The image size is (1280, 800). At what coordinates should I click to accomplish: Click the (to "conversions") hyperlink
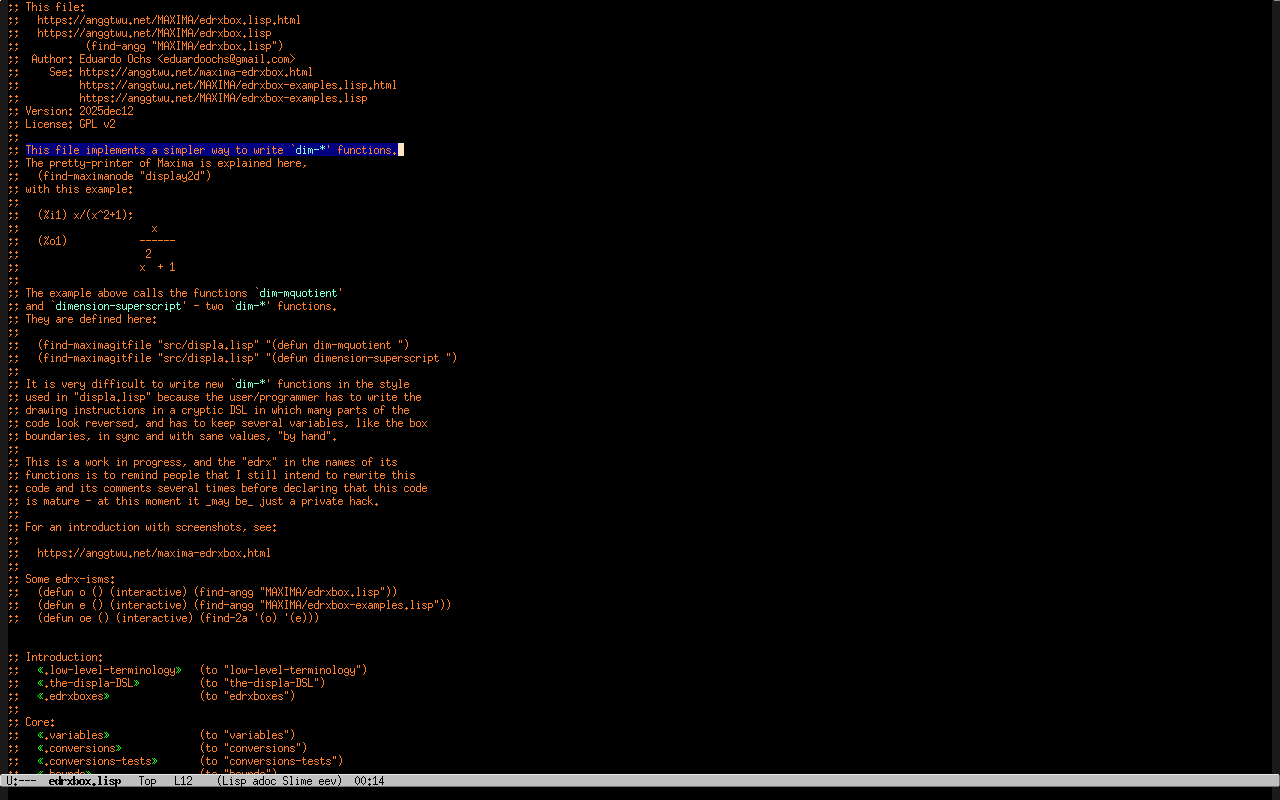pyautogui.click(x=253, y=748)
